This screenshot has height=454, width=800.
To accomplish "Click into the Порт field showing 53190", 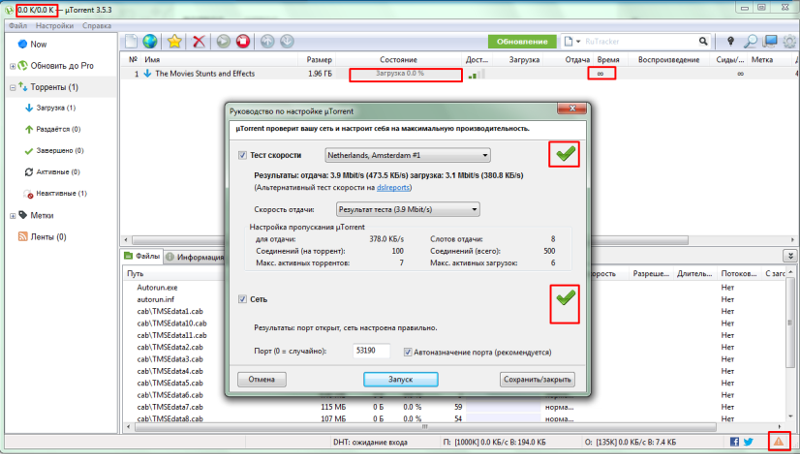I will (371, 351).
